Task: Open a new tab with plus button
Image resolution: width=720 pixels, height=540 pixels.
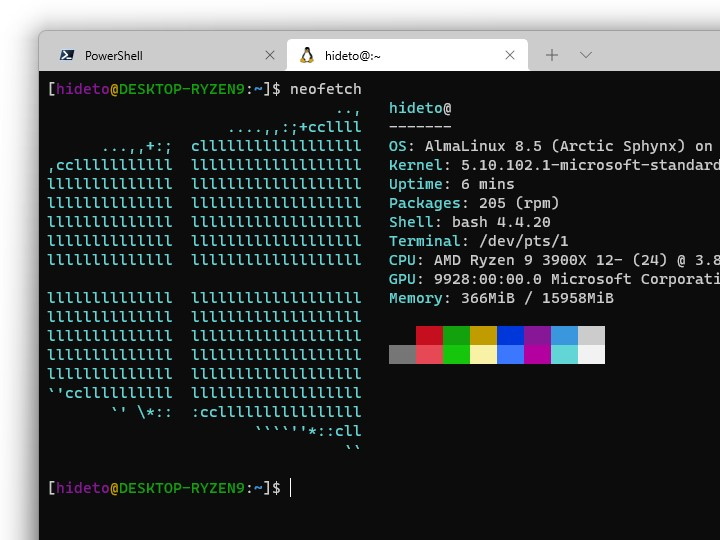Action: [x=552, y=55]
